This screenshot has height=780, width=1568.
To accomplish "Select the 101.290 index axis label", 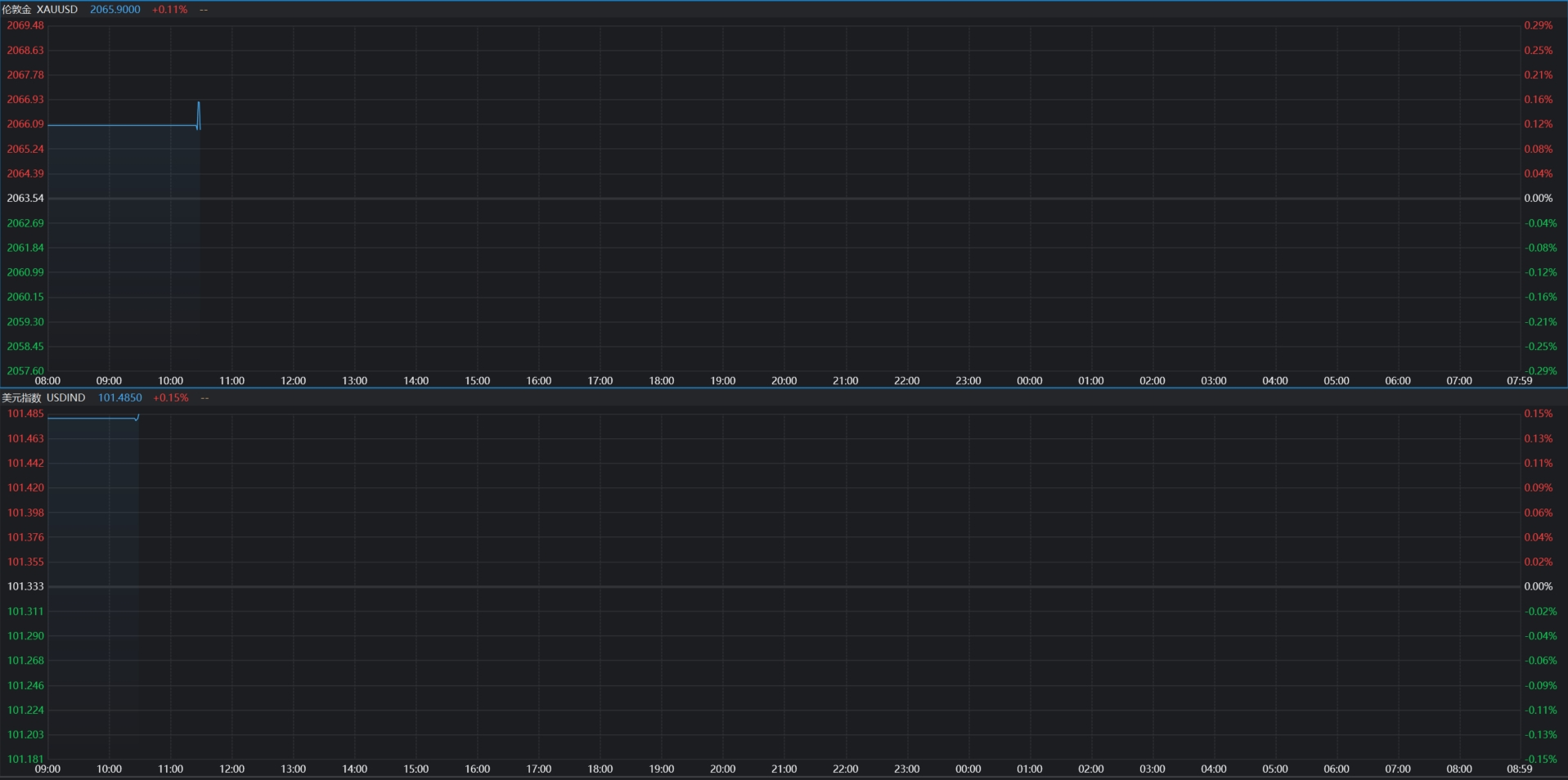I will (x=25, y=636).
